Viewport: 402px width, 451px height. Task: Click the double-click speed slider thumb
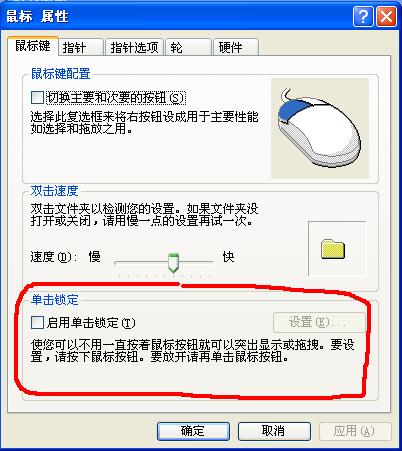click(x=173, y=263)
